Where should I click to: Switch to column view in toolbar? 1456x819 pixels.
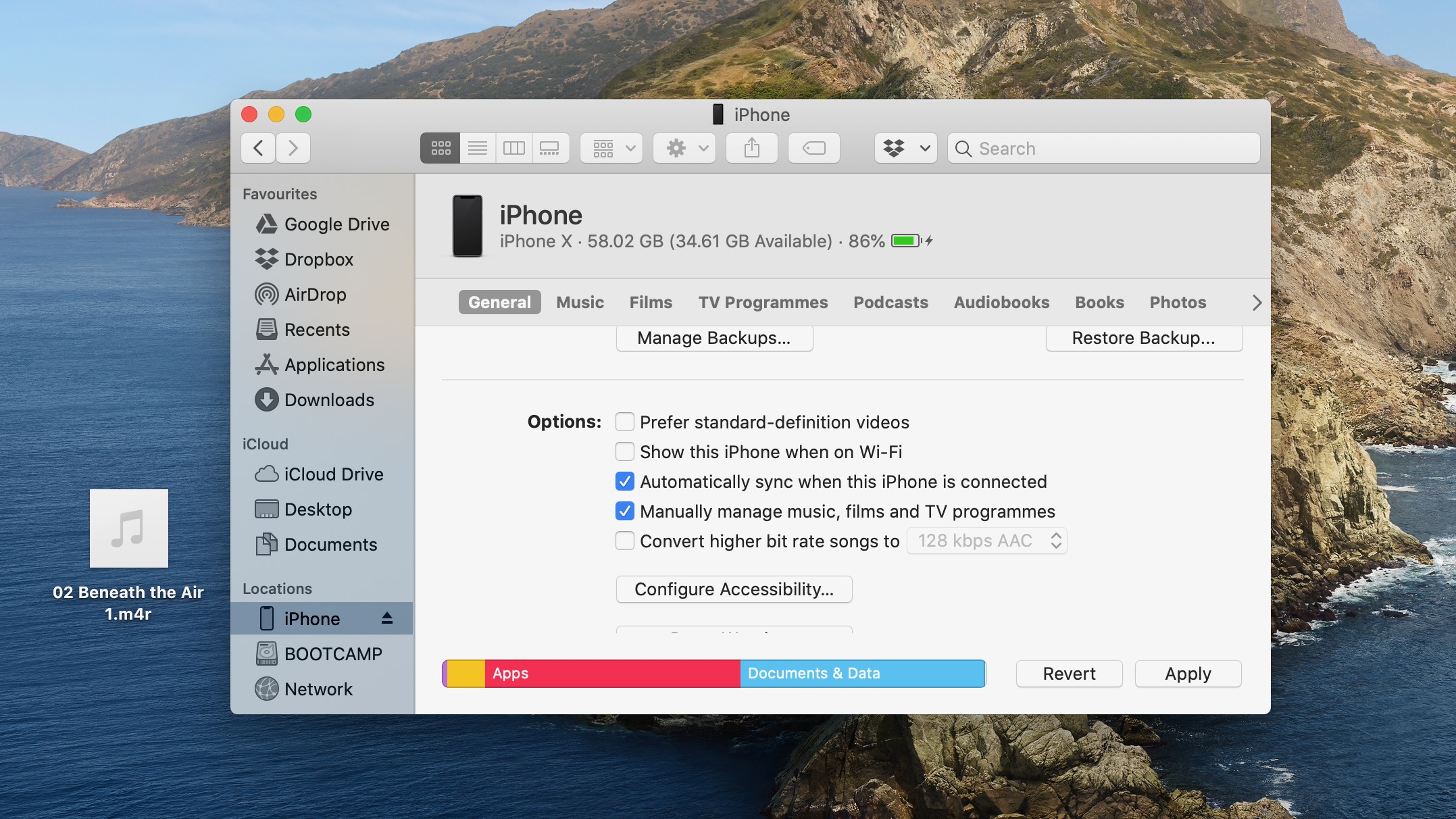(x=514, y=148)
